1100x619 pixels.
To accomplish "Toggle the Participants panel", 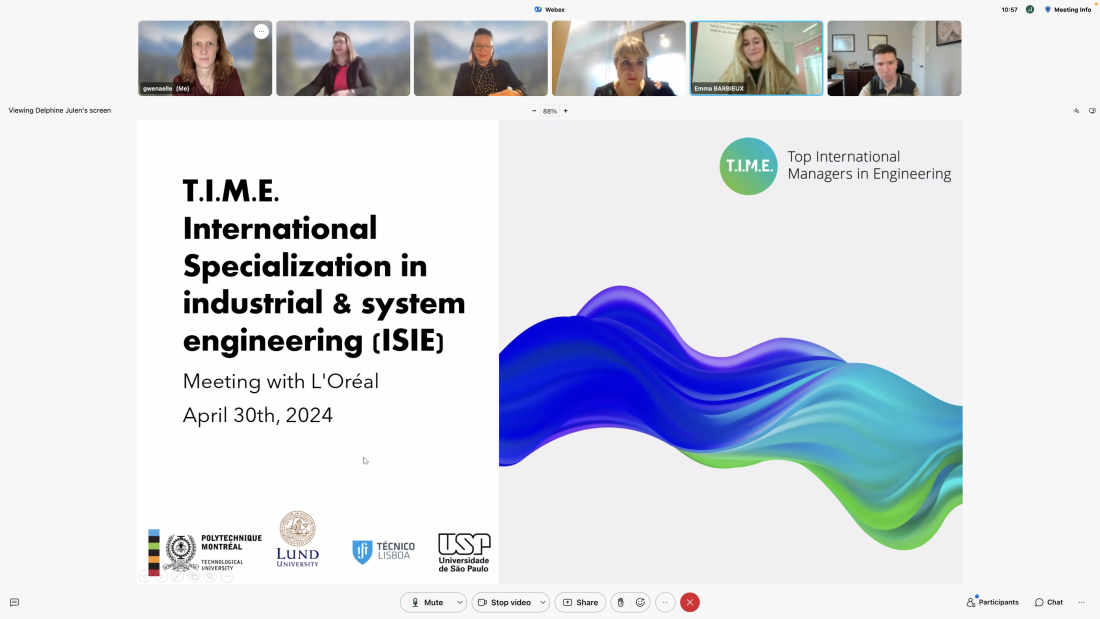I will [992, 602].
